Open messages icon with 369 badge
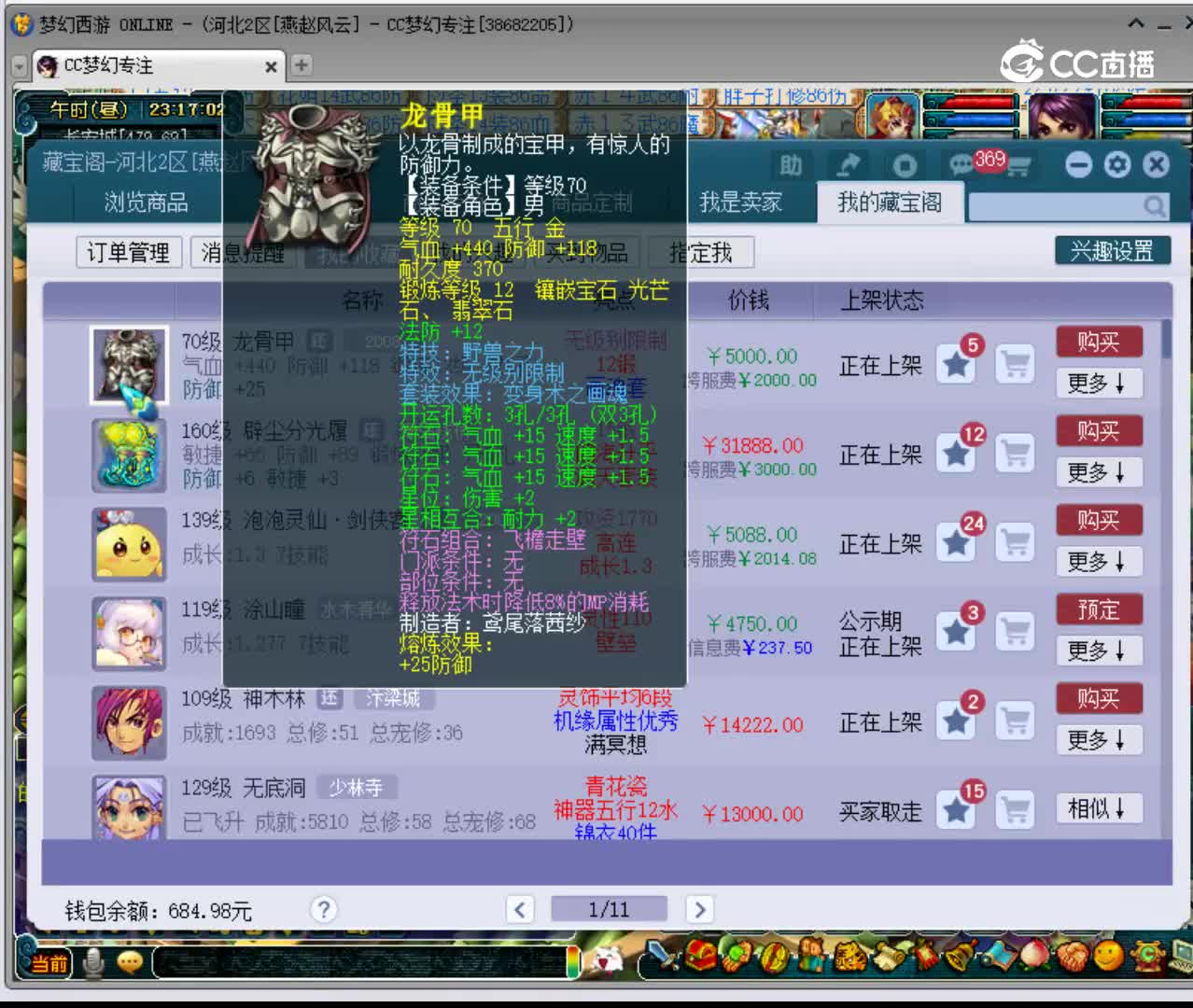The image size is (1193, 1008). (x=961, y=166)
